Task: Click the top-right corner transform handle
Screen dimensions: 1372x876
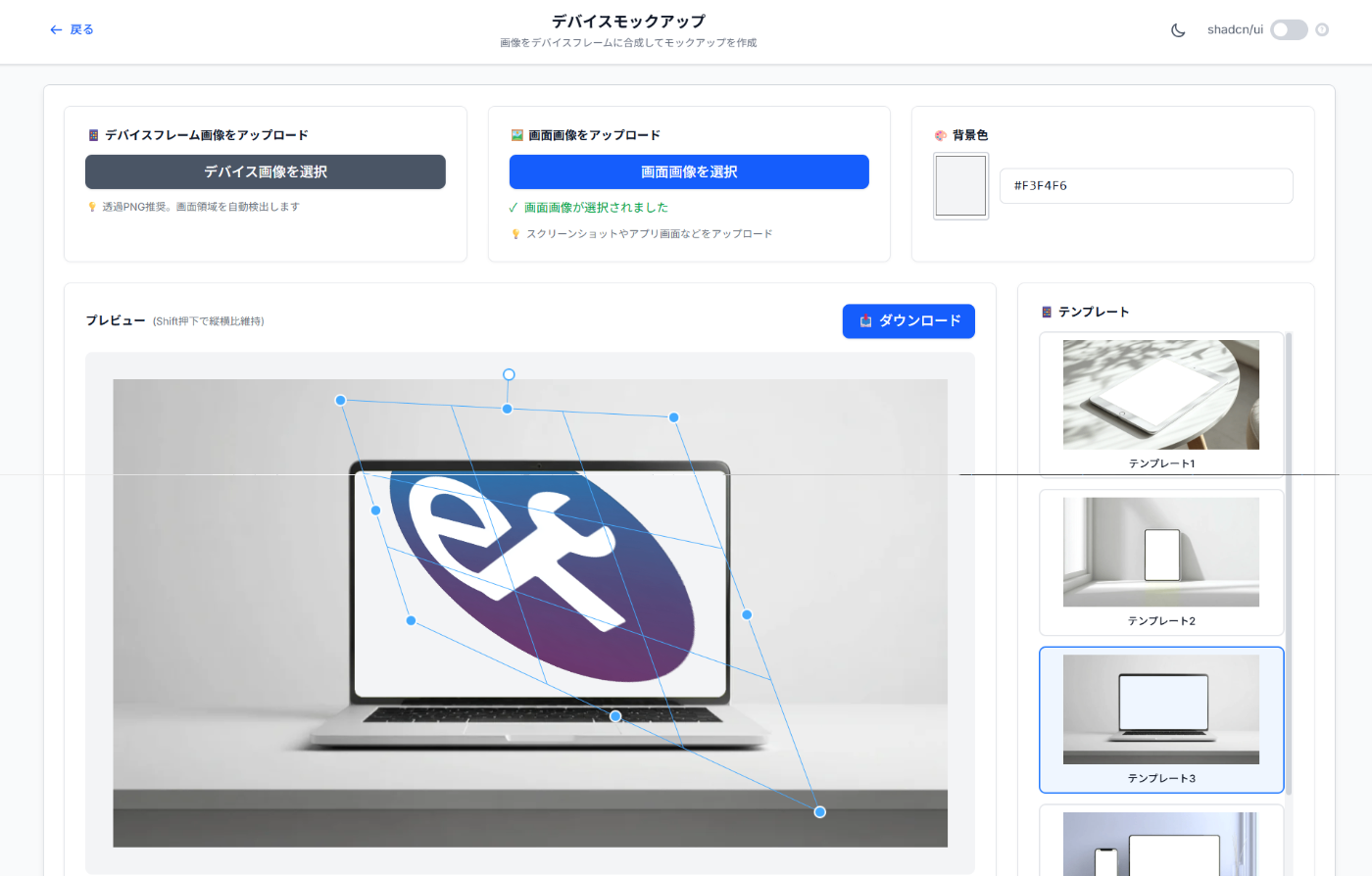Action: pos(674,417)
